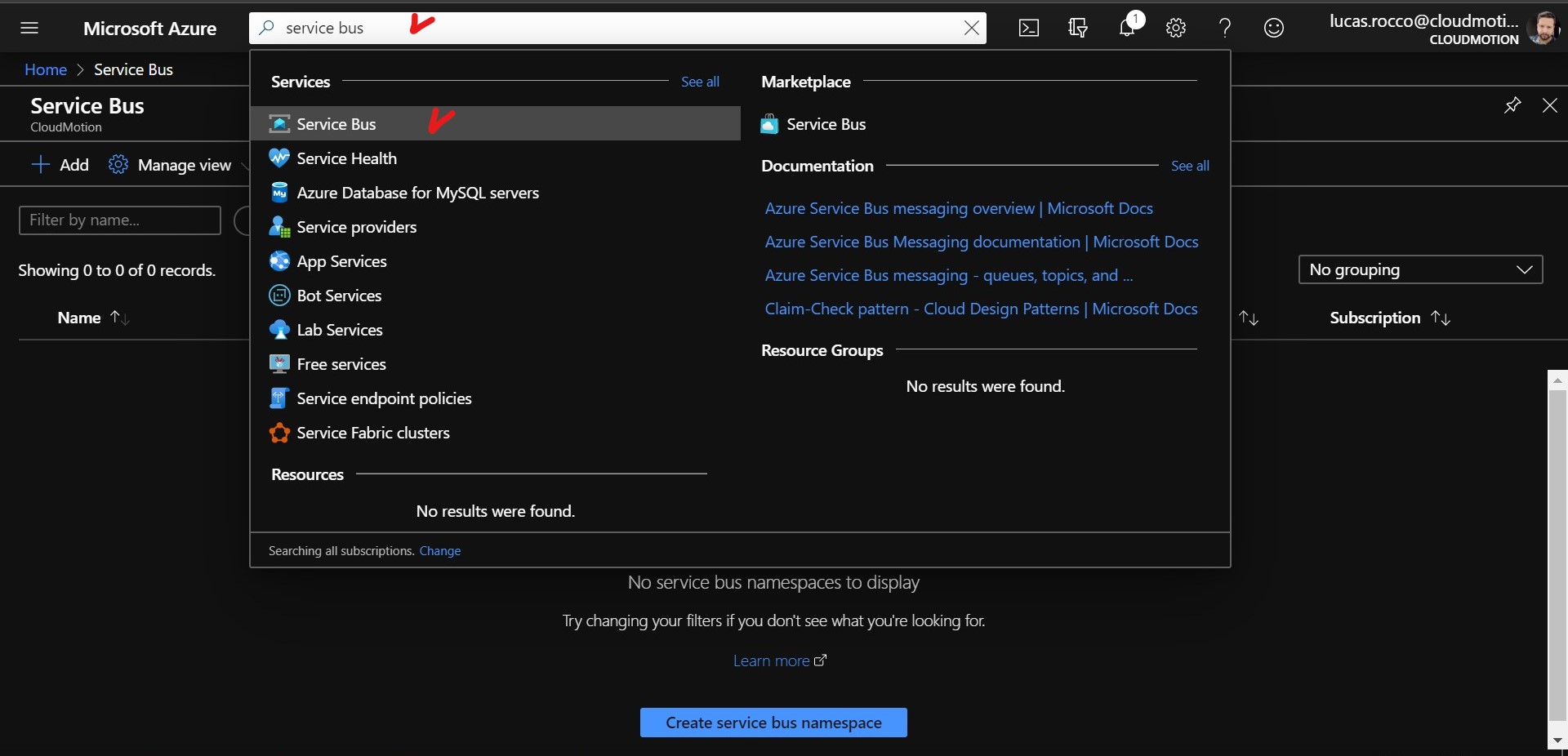This screenshot has height=756, width=1568.
Task: Open the queues, topics doc link
Action: tap(949, 275)
